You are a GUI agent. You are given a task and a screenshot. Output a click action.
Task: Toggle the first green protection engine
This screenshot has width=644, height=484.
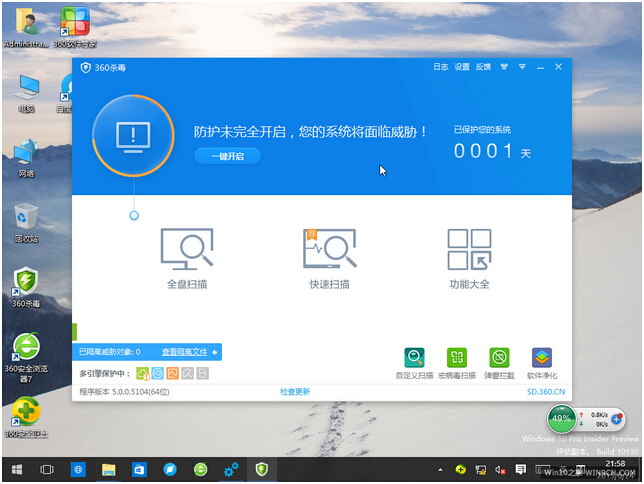click(143, 374)
